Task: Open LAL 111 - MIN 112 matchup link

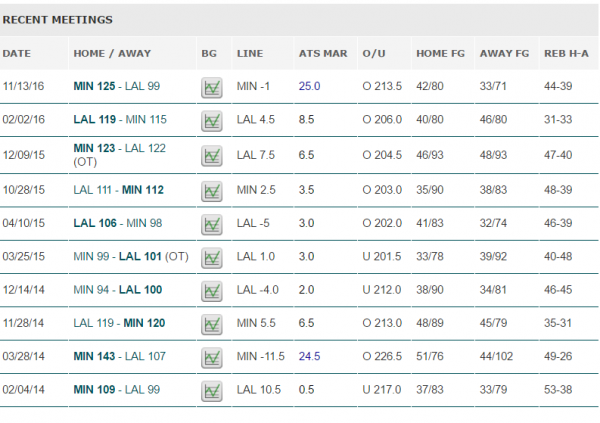Action: point(118,190)
